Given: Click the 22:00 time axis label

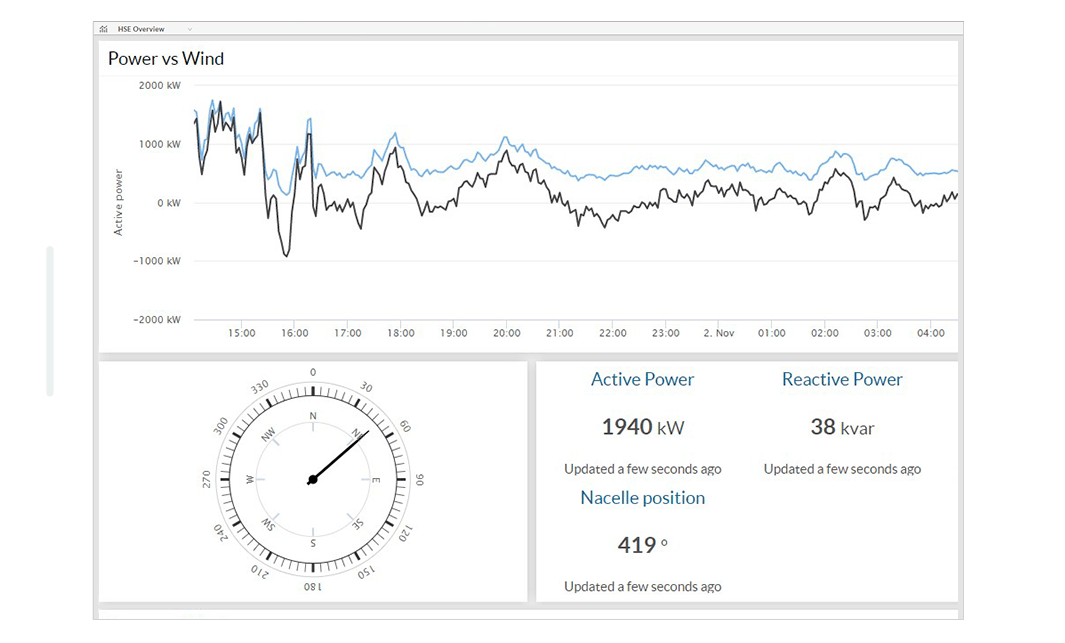Looking at the screenshot, I should pos(613,333).
